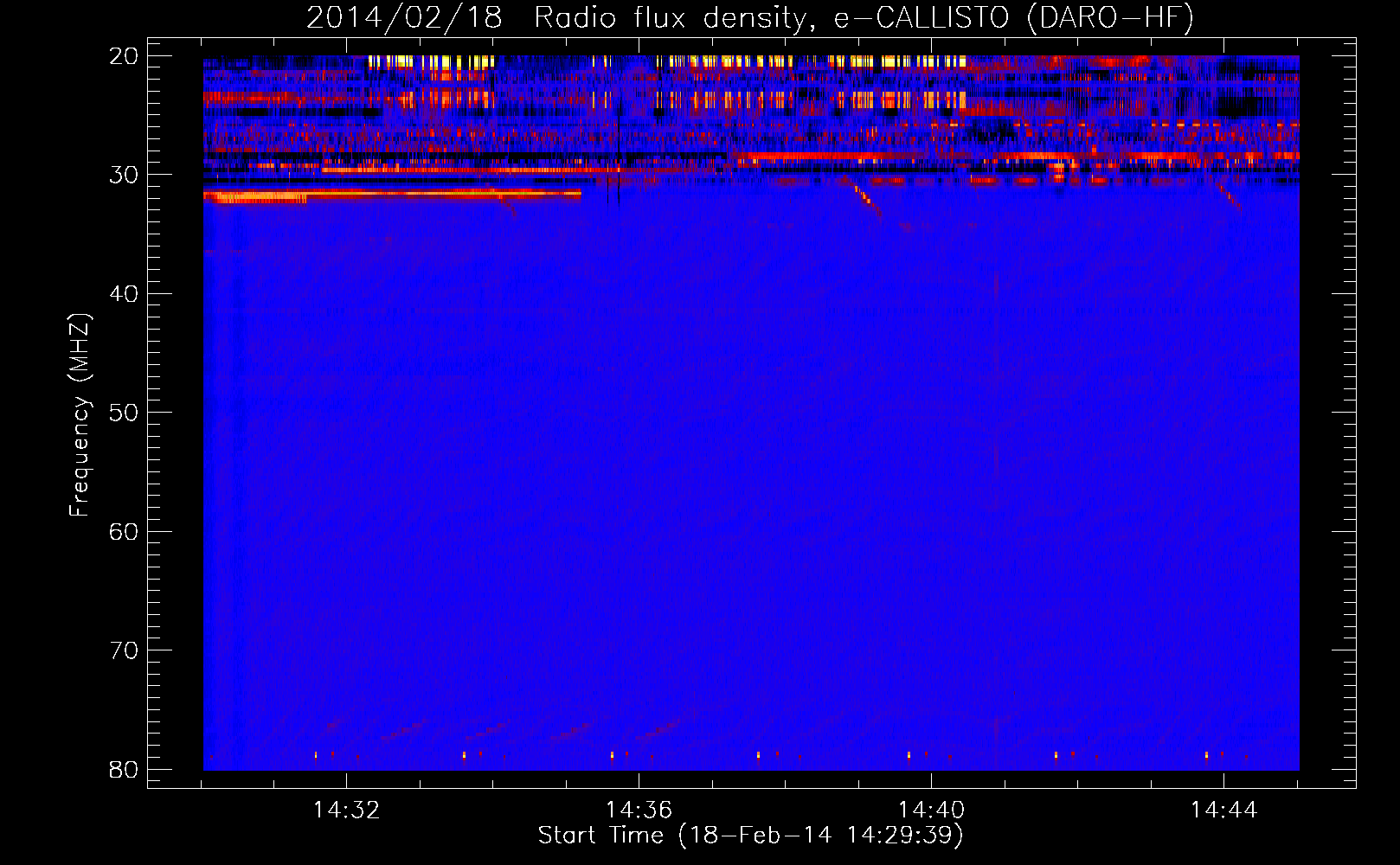The width and height of the screenshot is (1400, 865).
Task: Click the y-axis tick label '80'
Action: (x=124, y=770)
